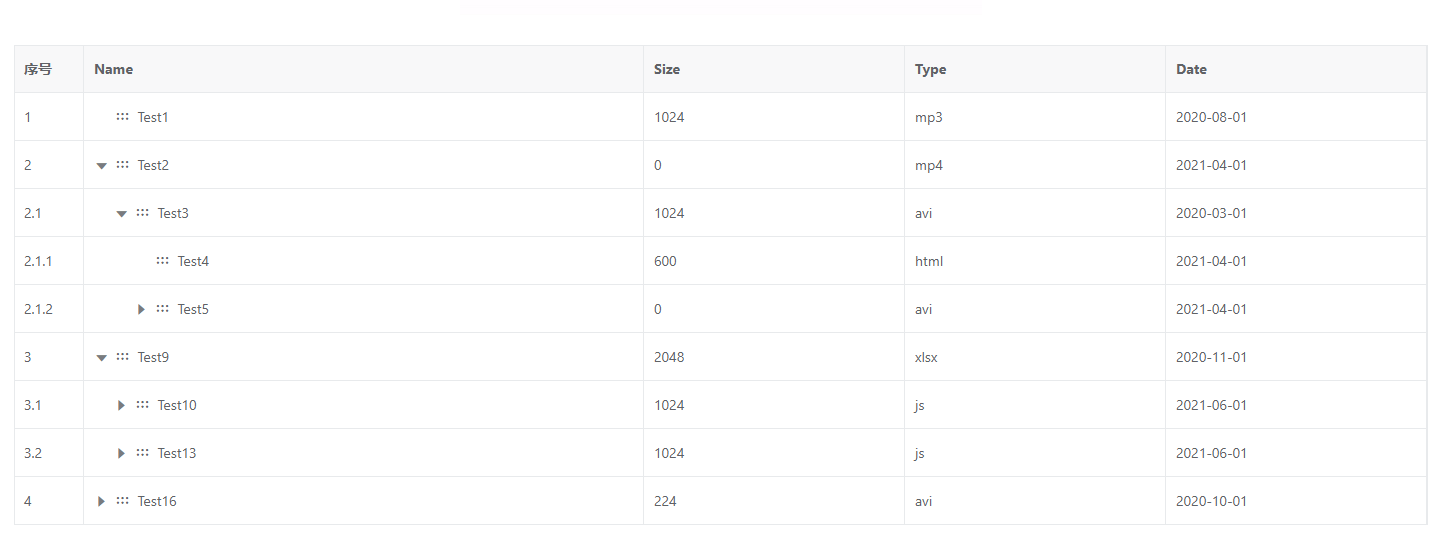Click the Date column header
The height and width of the screenshot is (551, 1452).
(1191, 69)
